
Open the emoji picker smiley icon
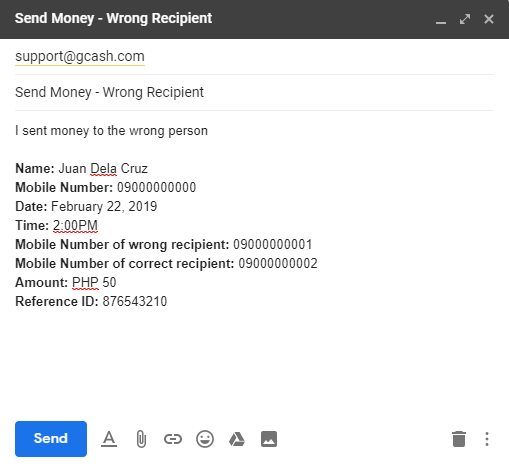coord(205,439)
